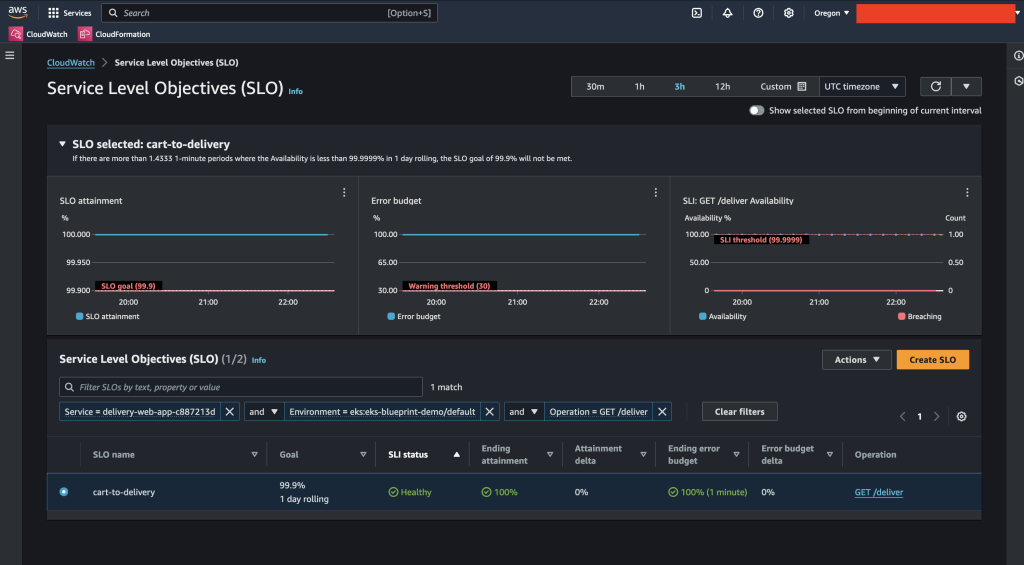The image size is (1024, 565).
Task: Open the info panel icon on right edge
Action: (x=1018, y=56)
